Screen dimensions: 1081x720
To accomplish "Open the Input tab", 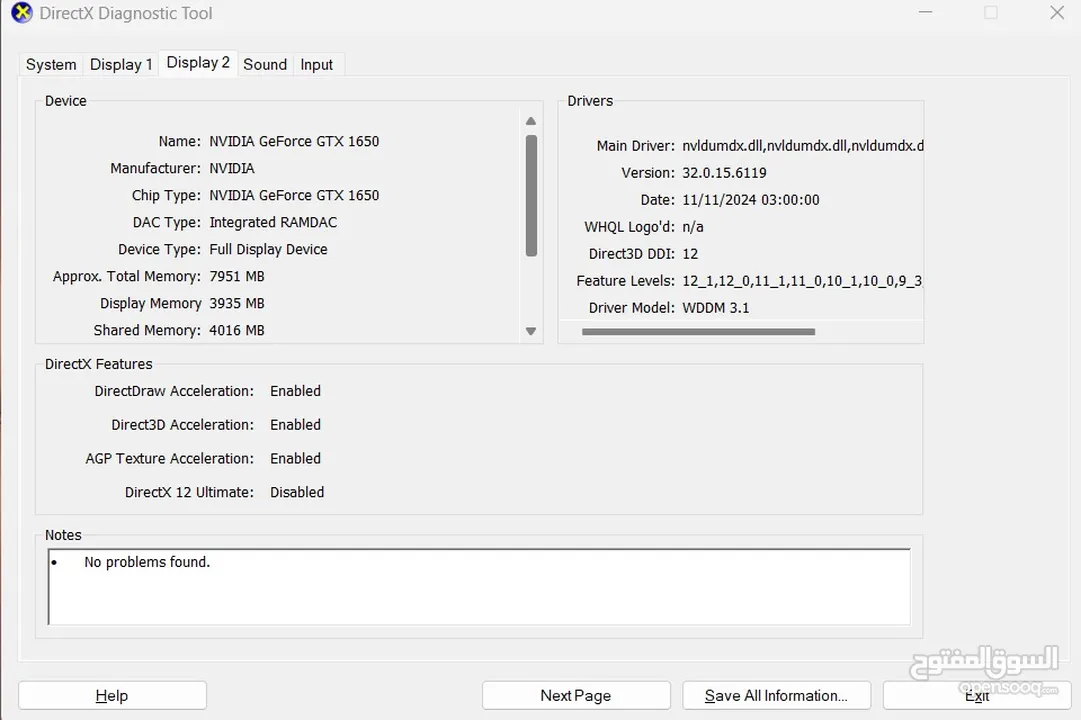I will [316, 65].
